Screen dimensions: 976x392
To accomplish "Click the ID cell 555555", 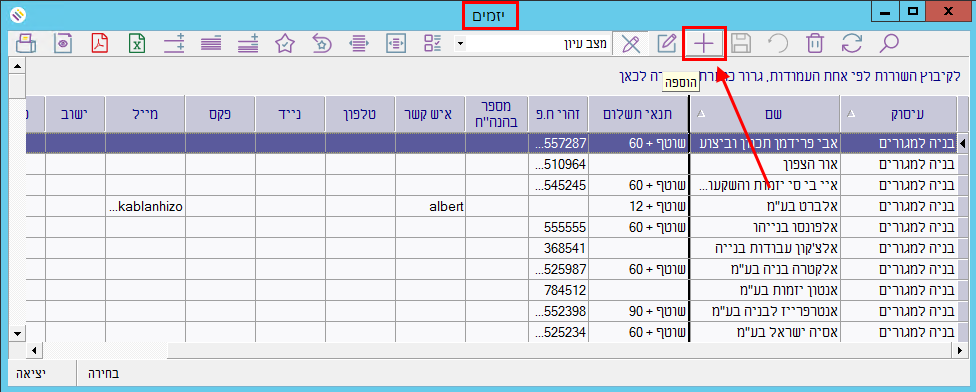I will (558, 227).
